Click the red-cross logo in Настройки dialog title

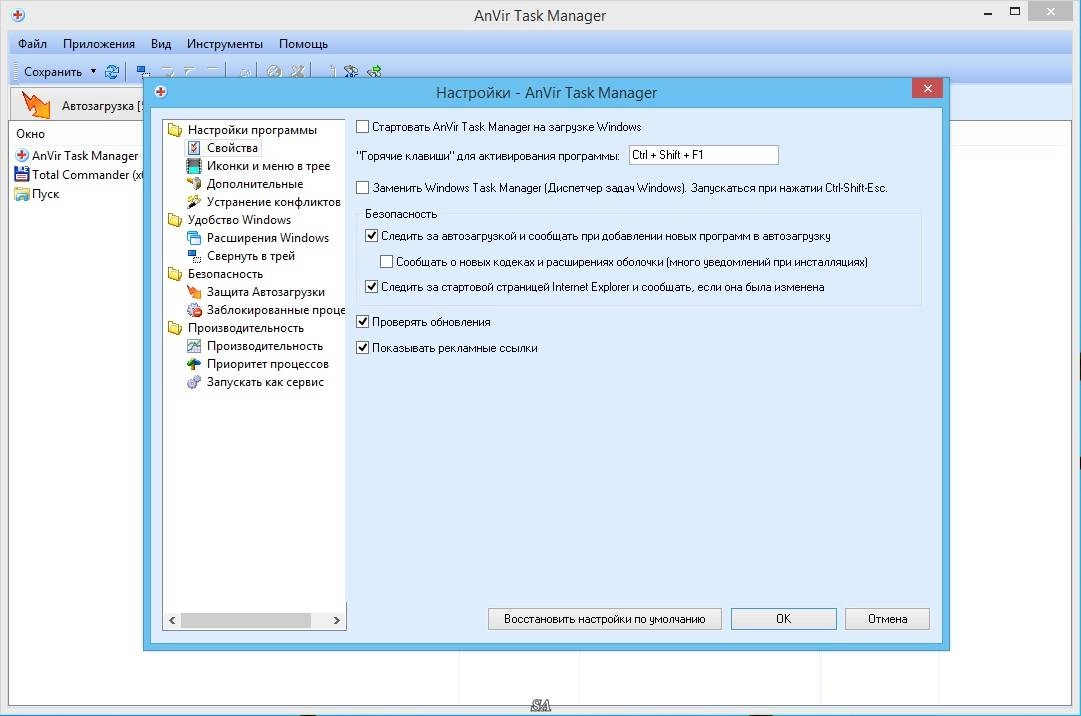[161, 92]
